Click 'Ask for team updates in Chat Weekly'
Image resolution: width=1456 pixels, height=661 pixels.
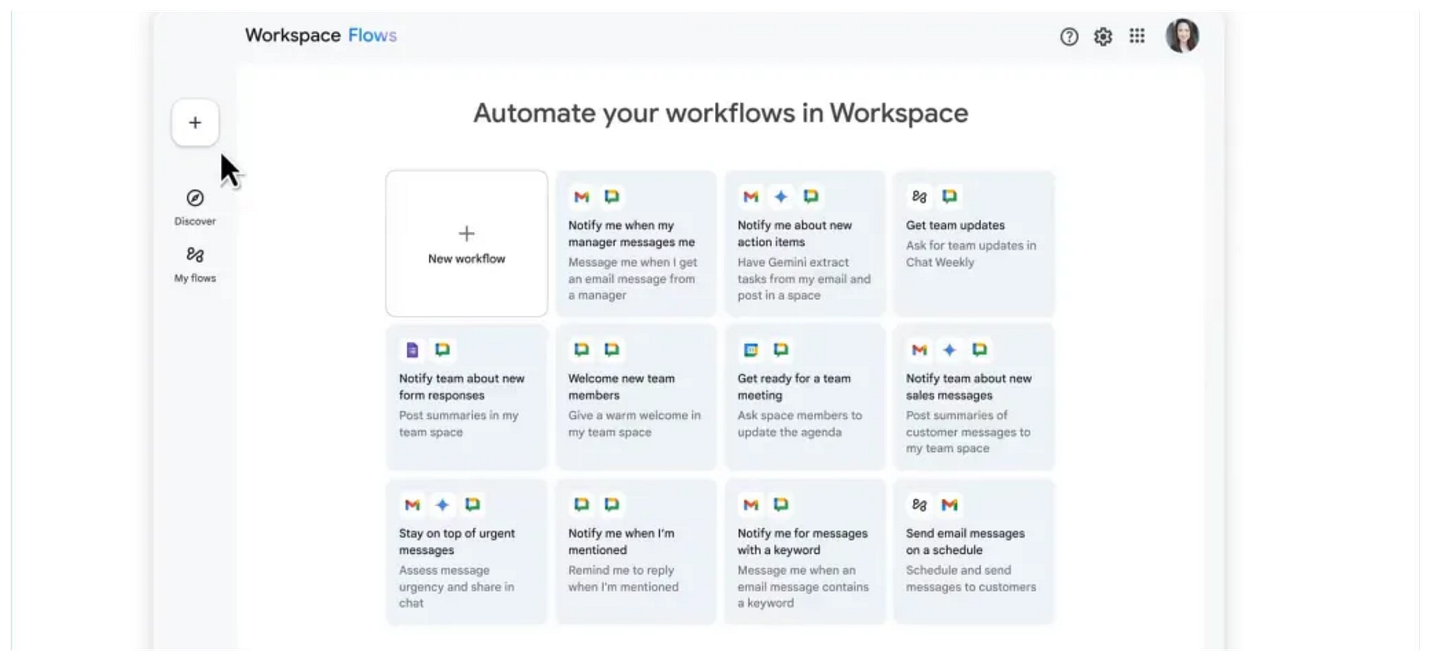tap(971, 254)
